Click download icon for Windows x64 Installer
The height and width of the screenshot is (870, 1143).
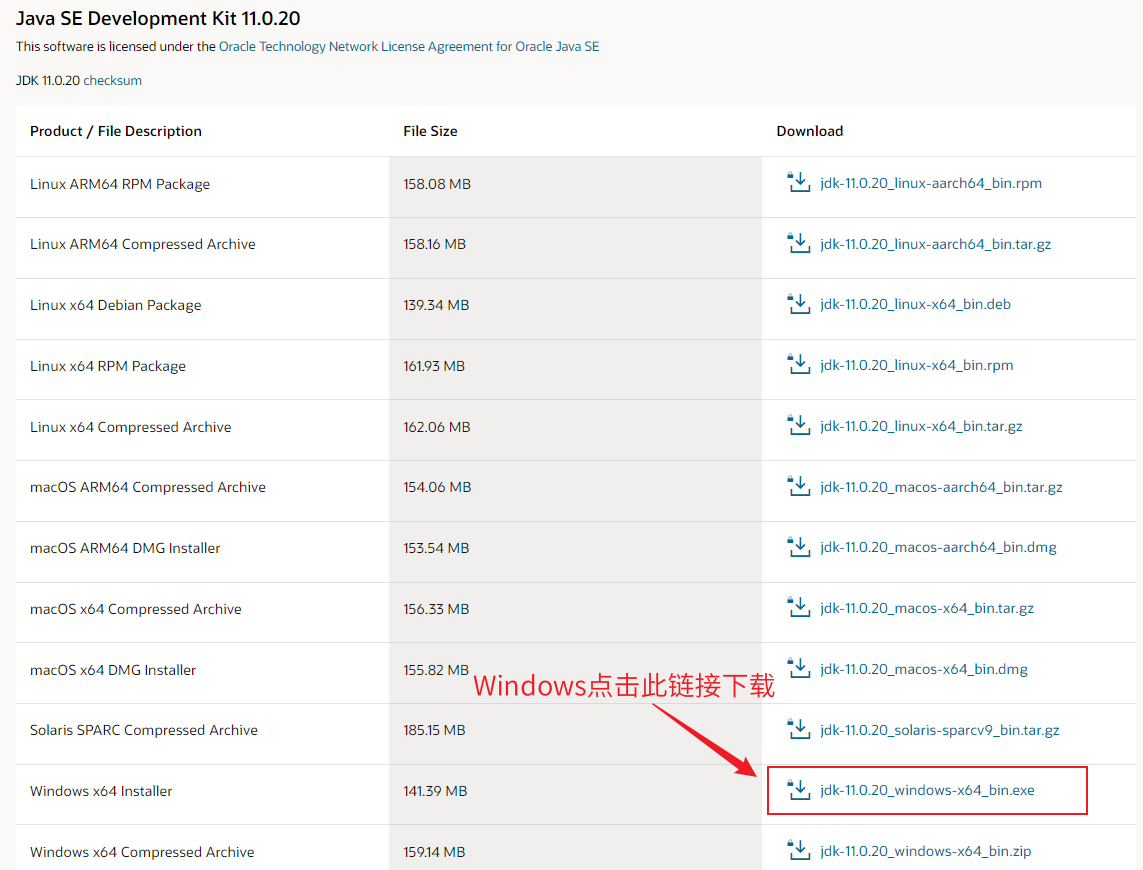798,790
